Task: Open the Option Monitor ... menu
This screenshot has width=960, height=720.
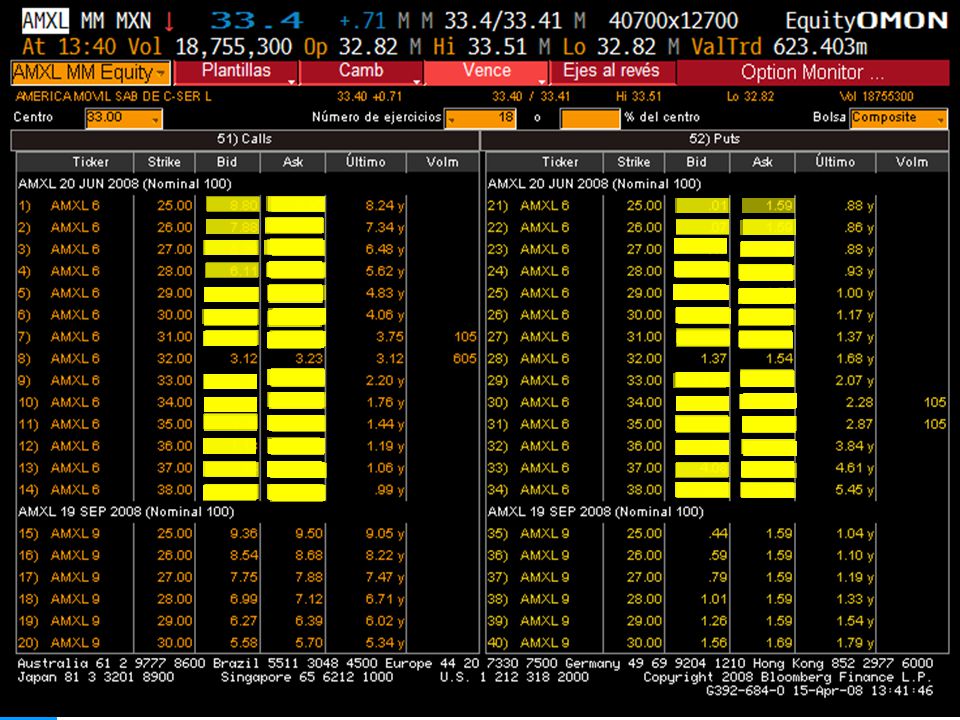Action: point(812,73)
